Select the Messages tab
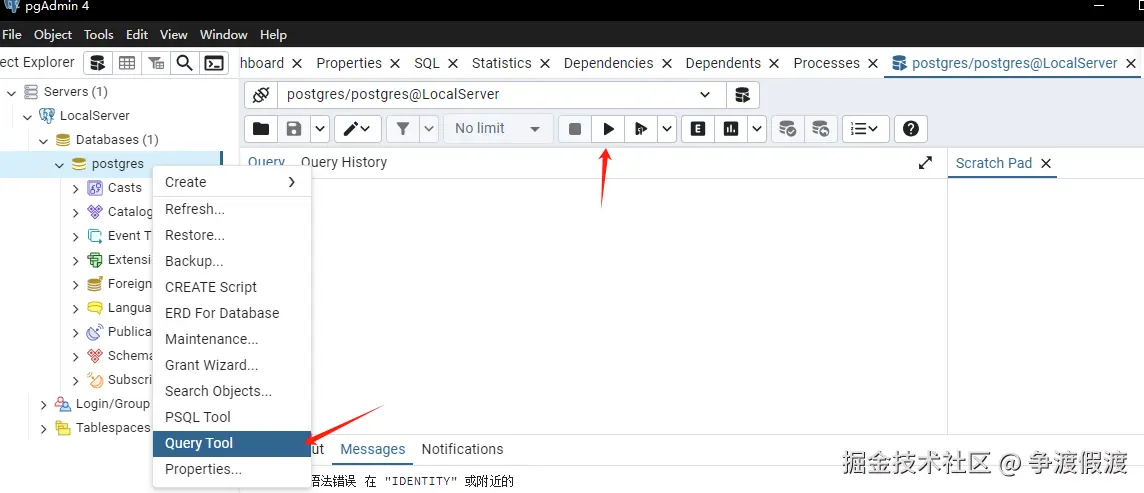This screenshot has height=493, width=1144. (x=373, y=449)
